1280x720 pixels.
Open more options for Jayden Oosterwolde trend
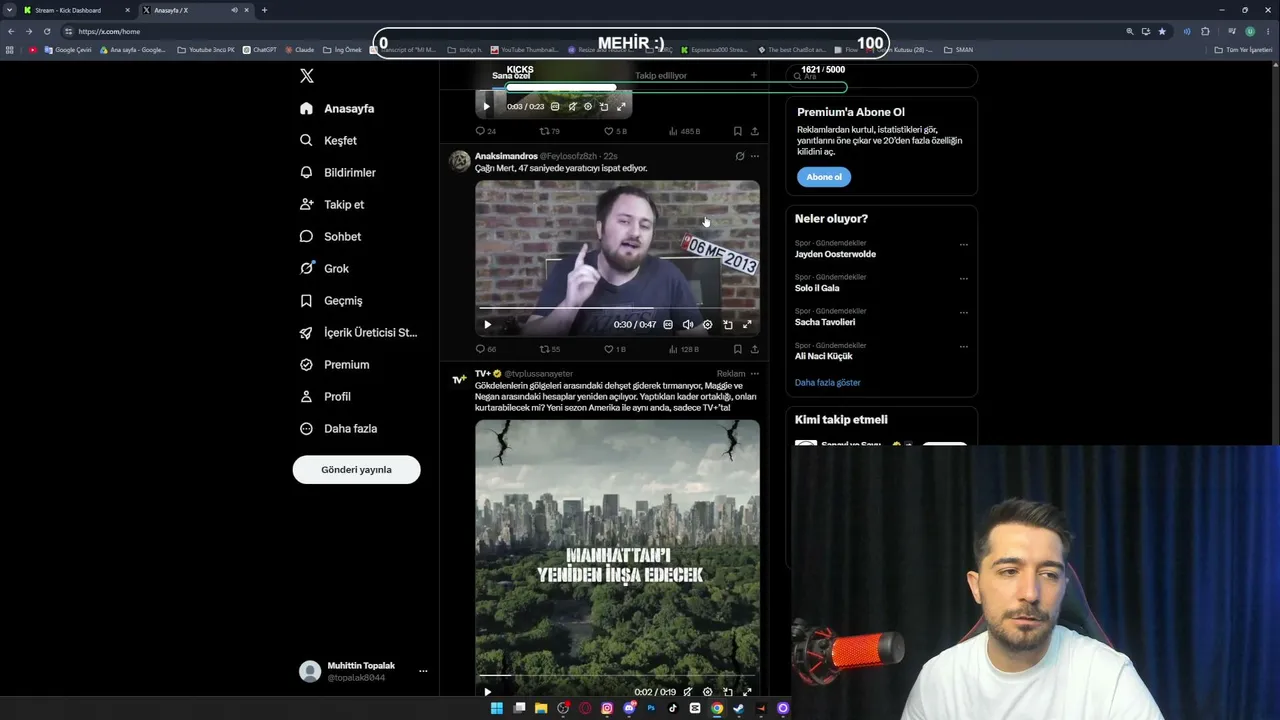pos(964,245)
